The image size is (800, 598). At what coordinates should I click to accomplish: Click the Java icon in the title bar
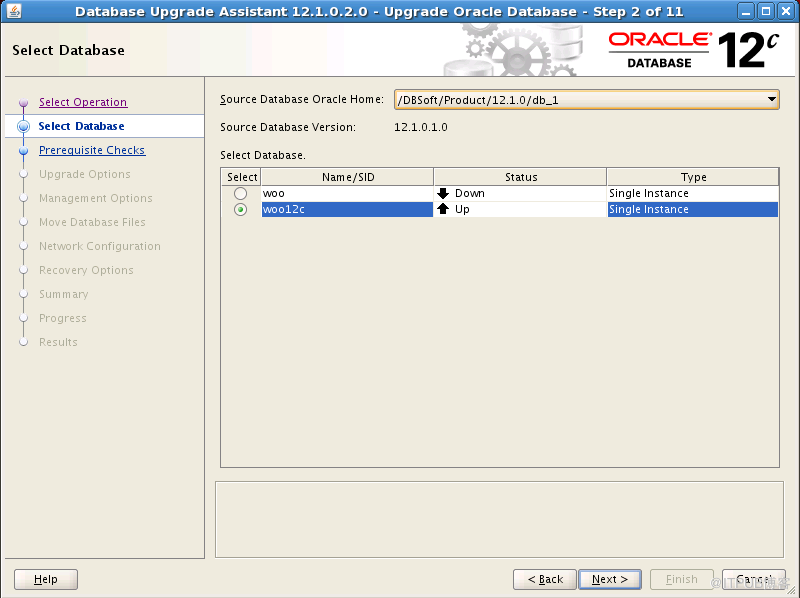(14, 11)
